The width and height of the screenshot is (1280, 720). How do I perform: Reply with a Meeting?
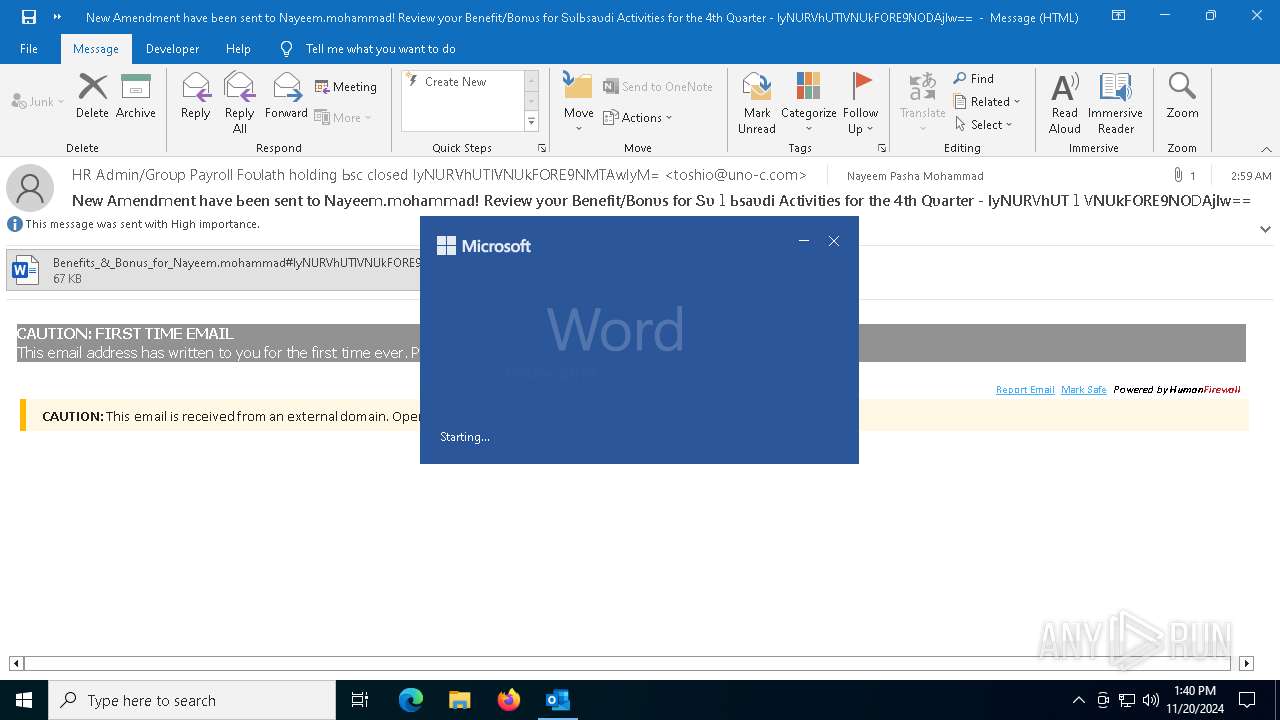(x=346, y=87)
